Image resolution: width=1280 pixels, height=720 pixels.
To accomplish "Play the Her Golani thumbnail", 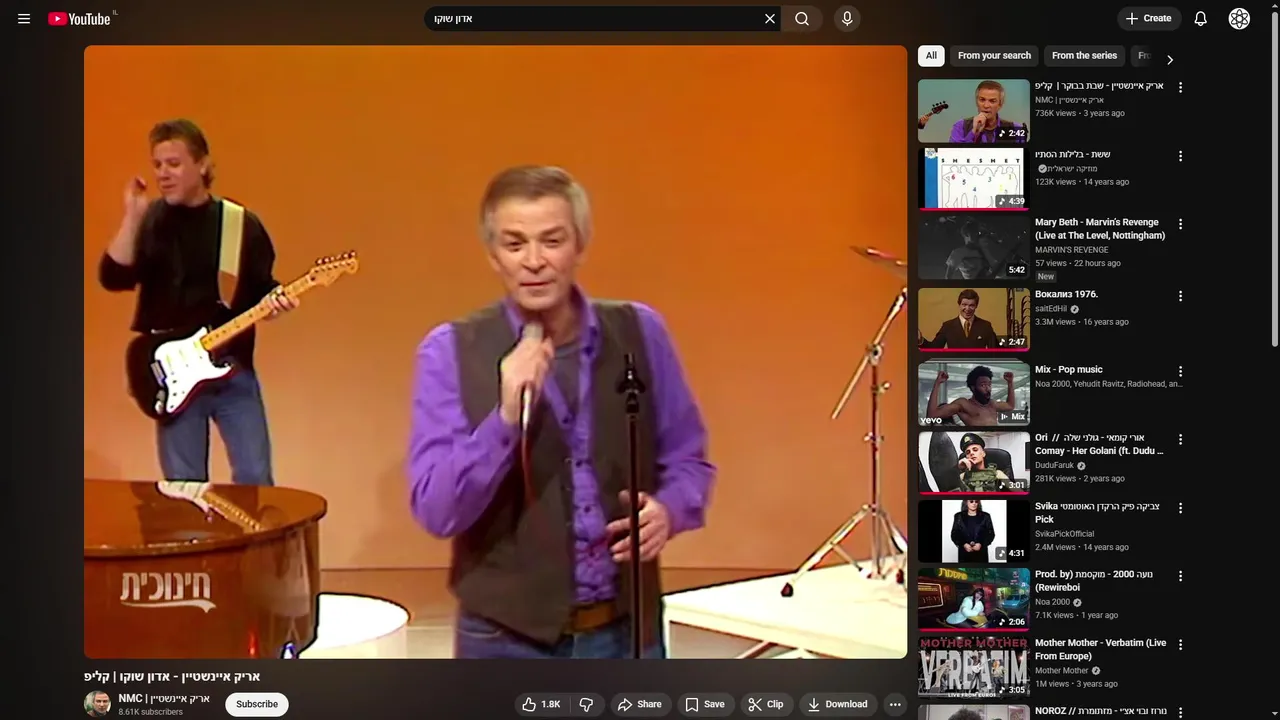I will tap(974, 462).
